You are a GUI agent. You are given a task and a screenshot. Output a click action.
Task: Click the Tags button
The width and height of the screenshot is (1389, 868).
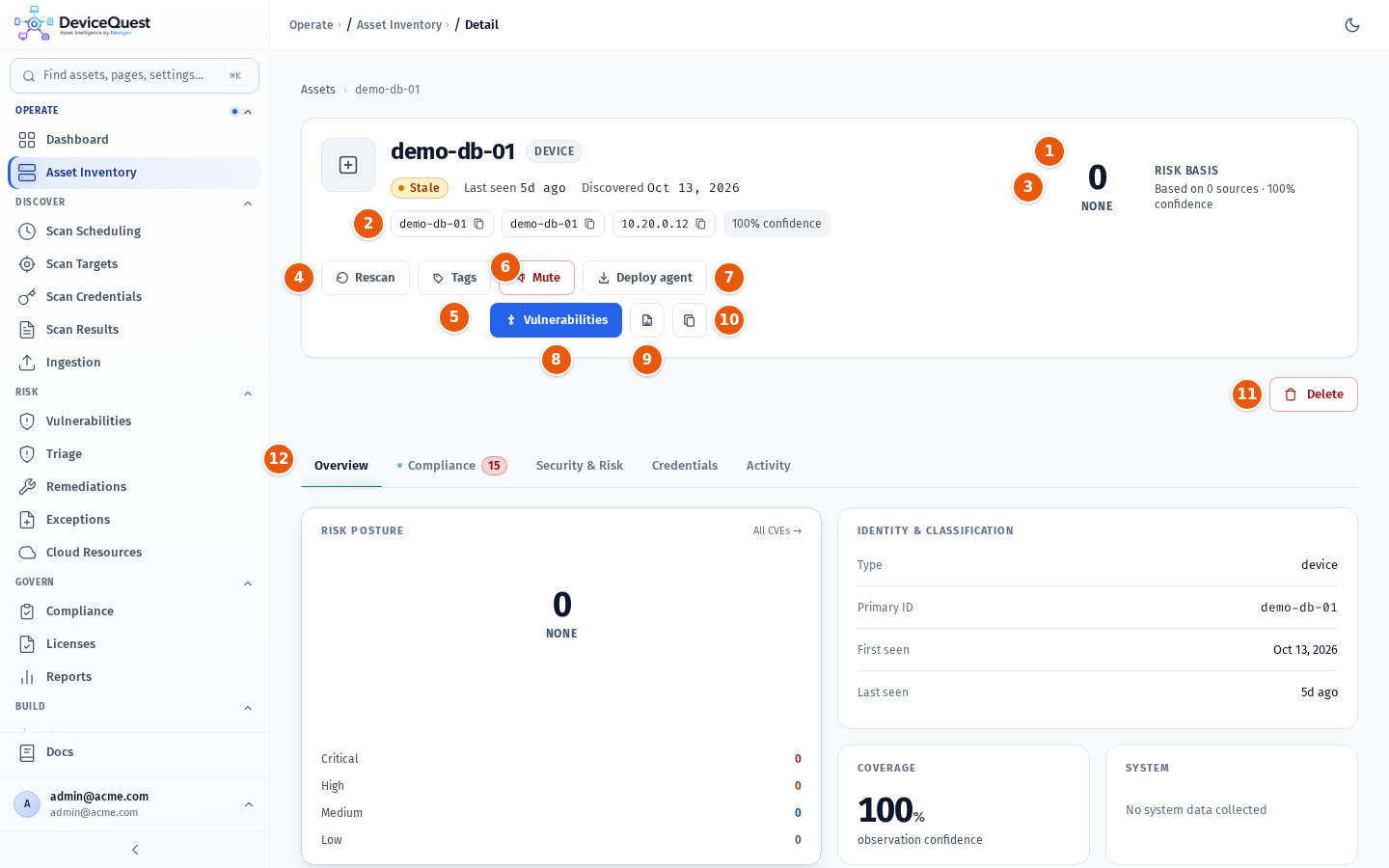(x=454, y=278)
